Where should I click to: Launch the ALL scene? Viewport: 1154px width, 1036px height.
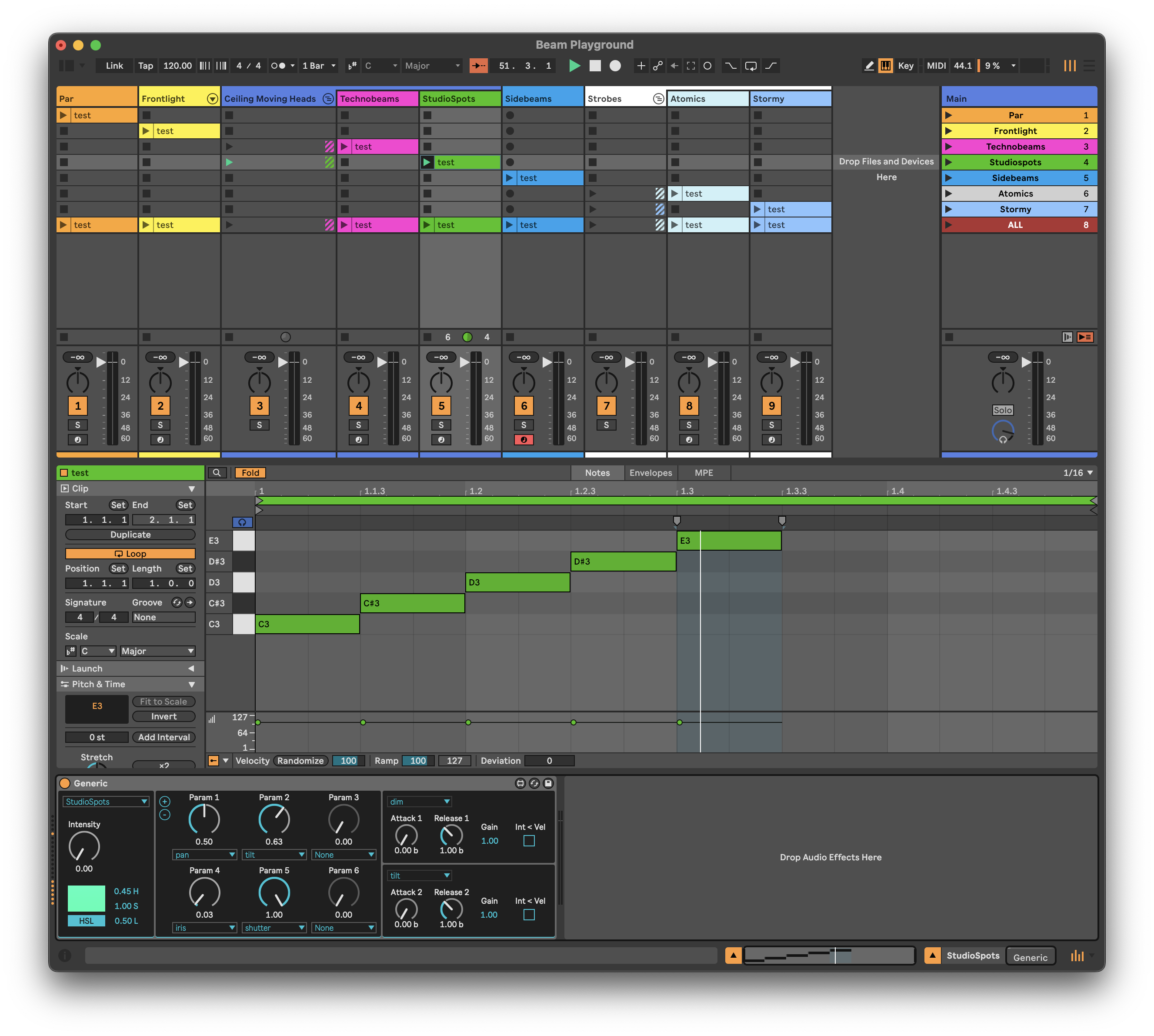click(949, 225)
